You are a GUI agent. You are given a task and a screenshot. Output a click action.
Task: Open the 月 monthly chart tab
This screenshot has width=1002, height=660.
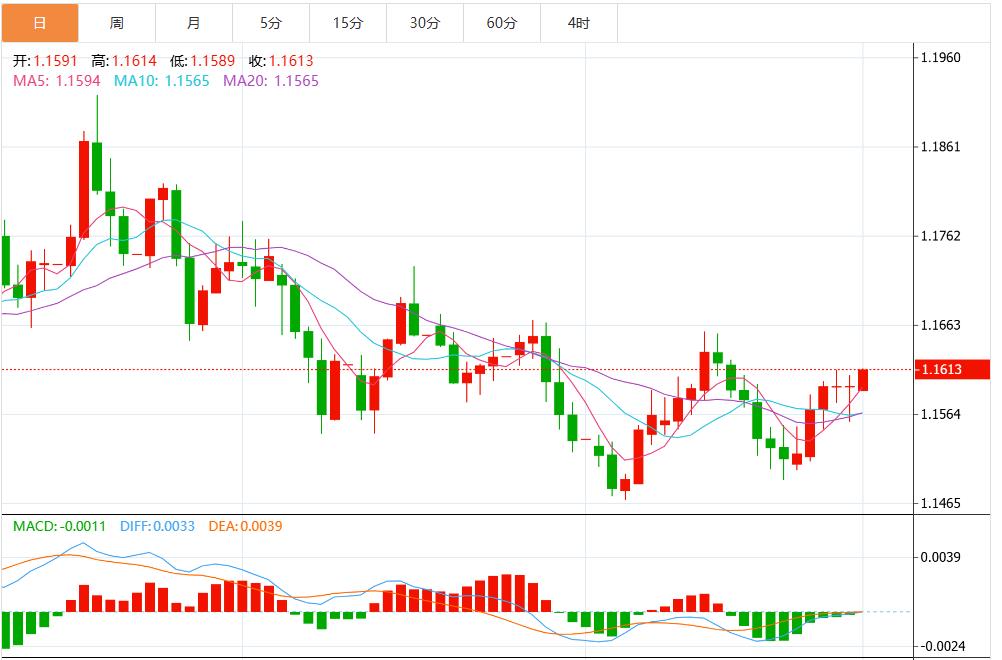coord(193,22)
